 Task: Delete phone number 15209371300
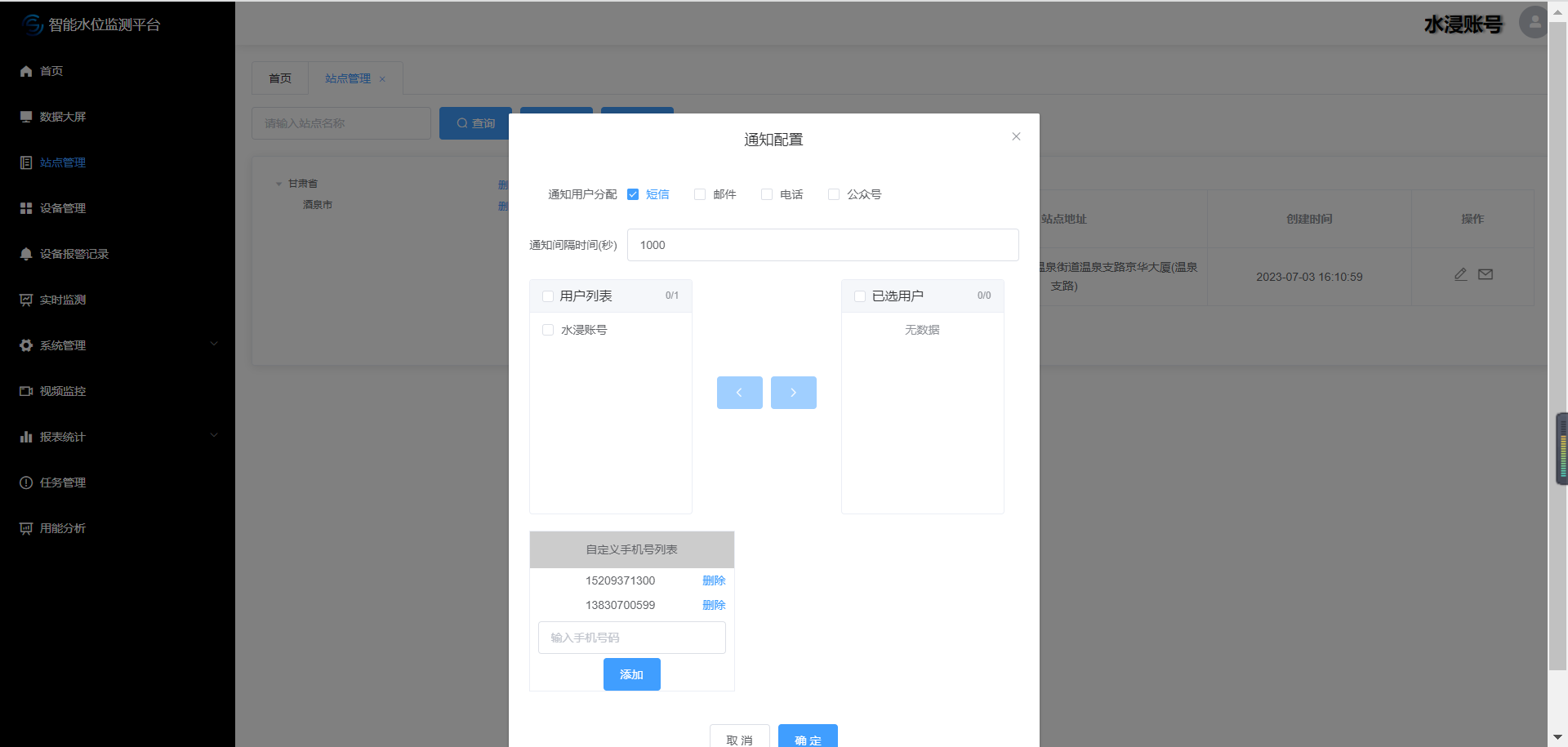point(714,580)
